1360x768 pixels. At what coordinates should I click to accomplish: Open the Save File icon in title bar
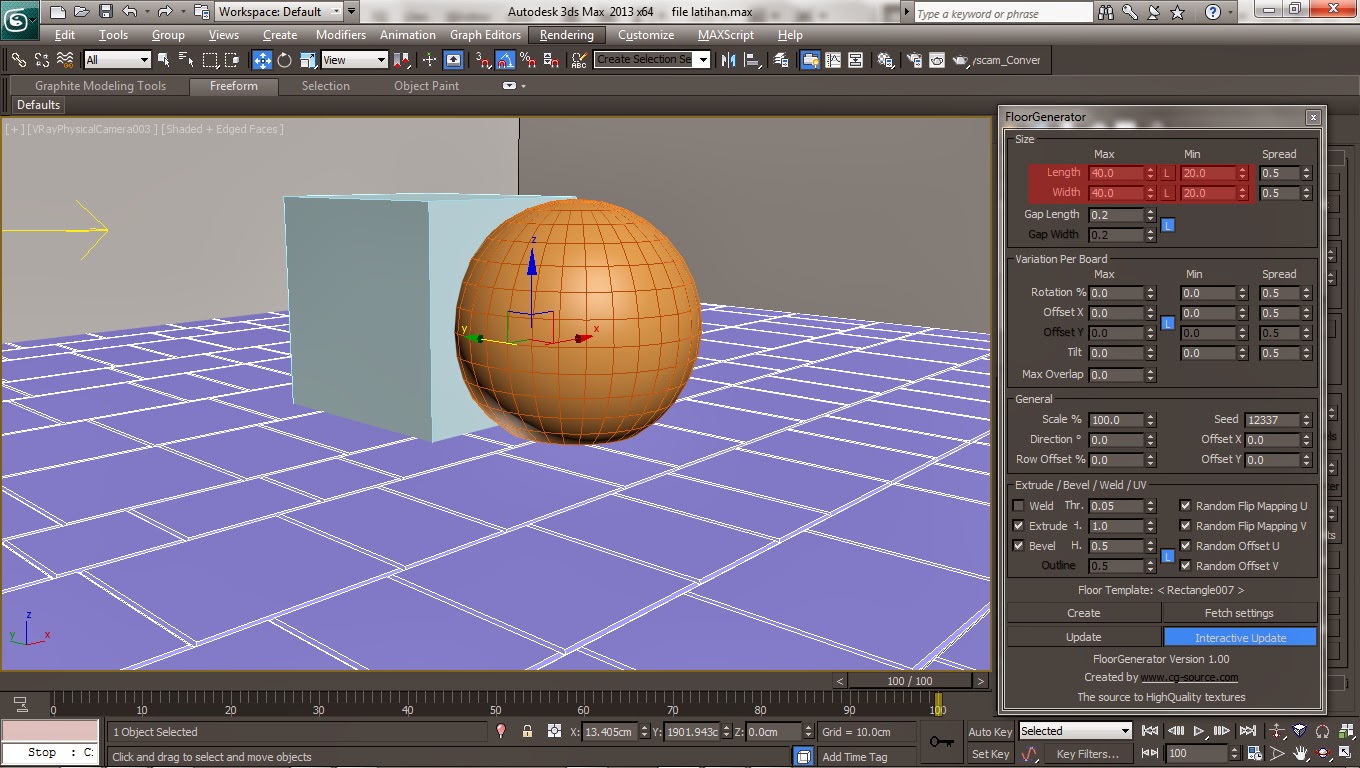(105, 12)
